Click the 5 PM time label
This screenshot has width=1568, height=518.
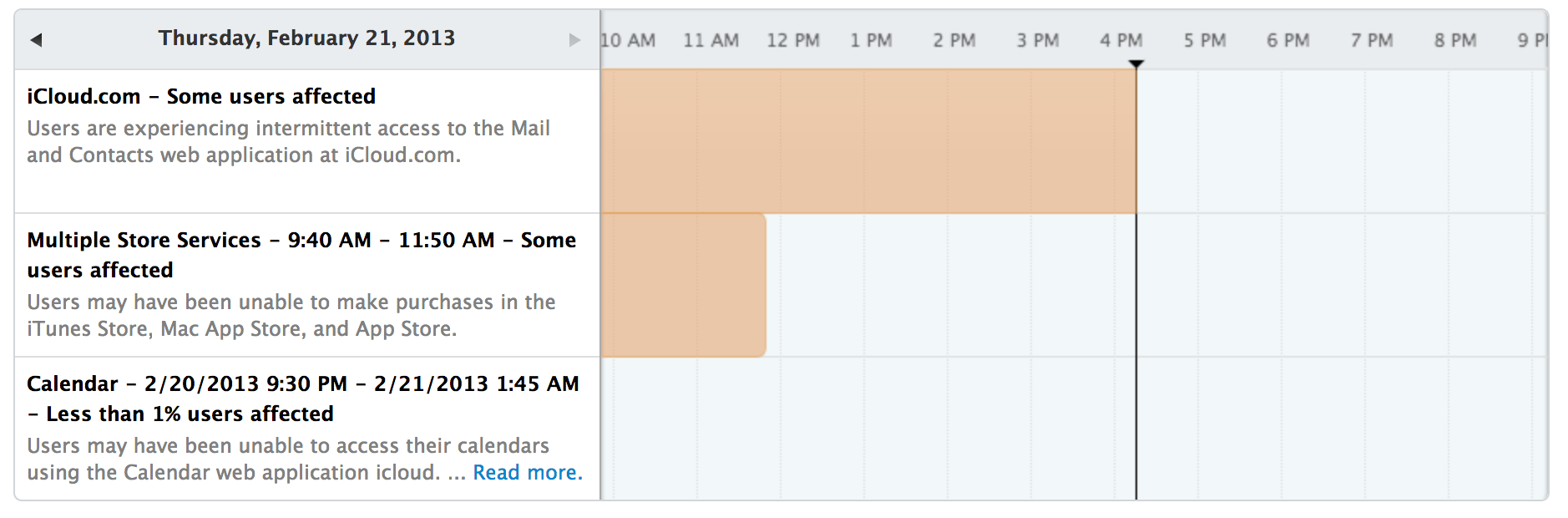(1204, 40)
